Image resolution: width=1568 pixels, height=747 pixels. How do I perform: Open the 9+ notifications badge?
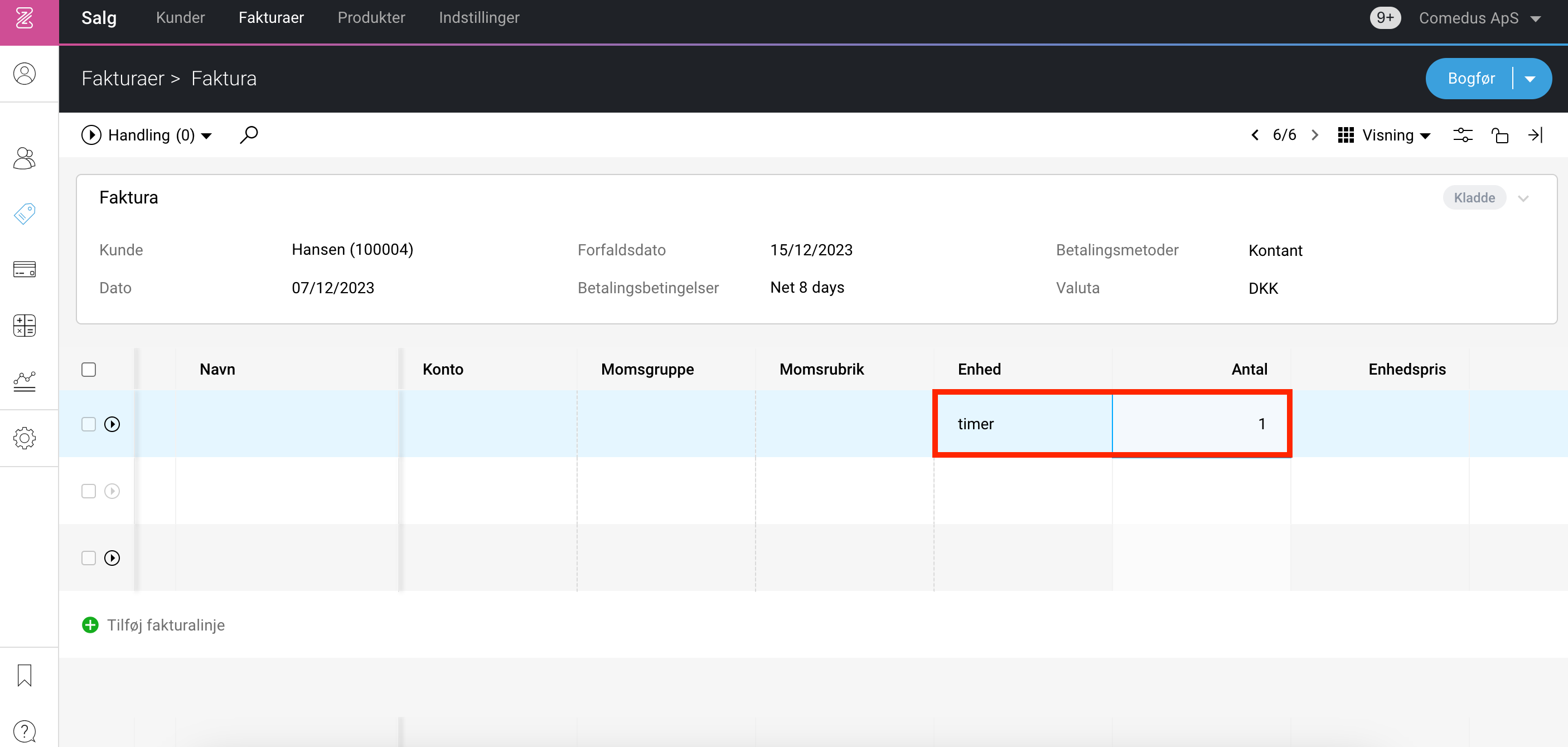1385,18
